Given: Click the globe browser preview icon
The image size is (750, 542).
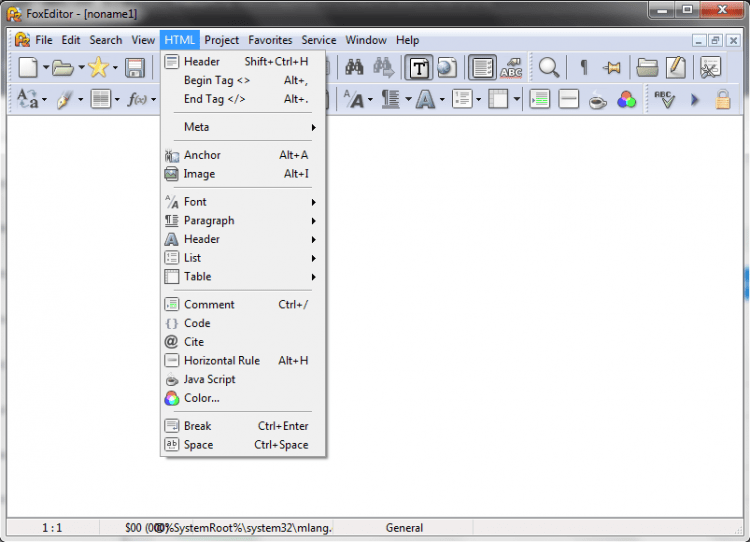Looking at the screenshot, I should (447, 67).
